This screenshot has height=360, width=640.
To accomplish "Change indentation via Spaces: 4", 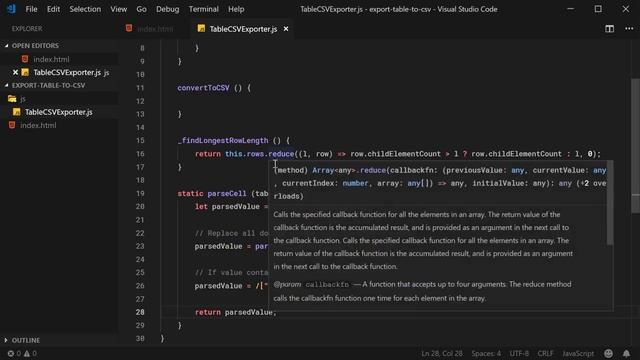I will [x=486, y=353].
